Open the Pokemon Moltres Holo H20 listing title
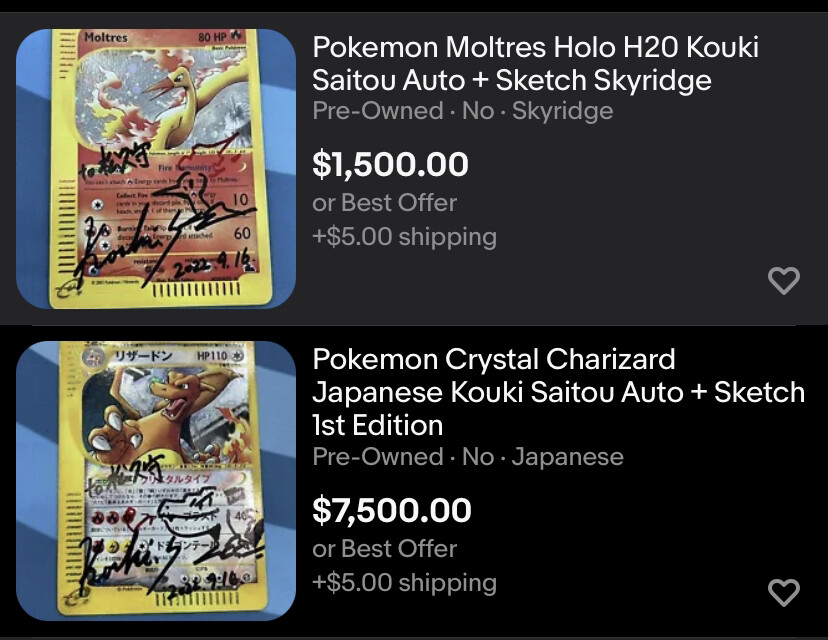This screenshot has width=828, height=640. (x=535, y=63)
